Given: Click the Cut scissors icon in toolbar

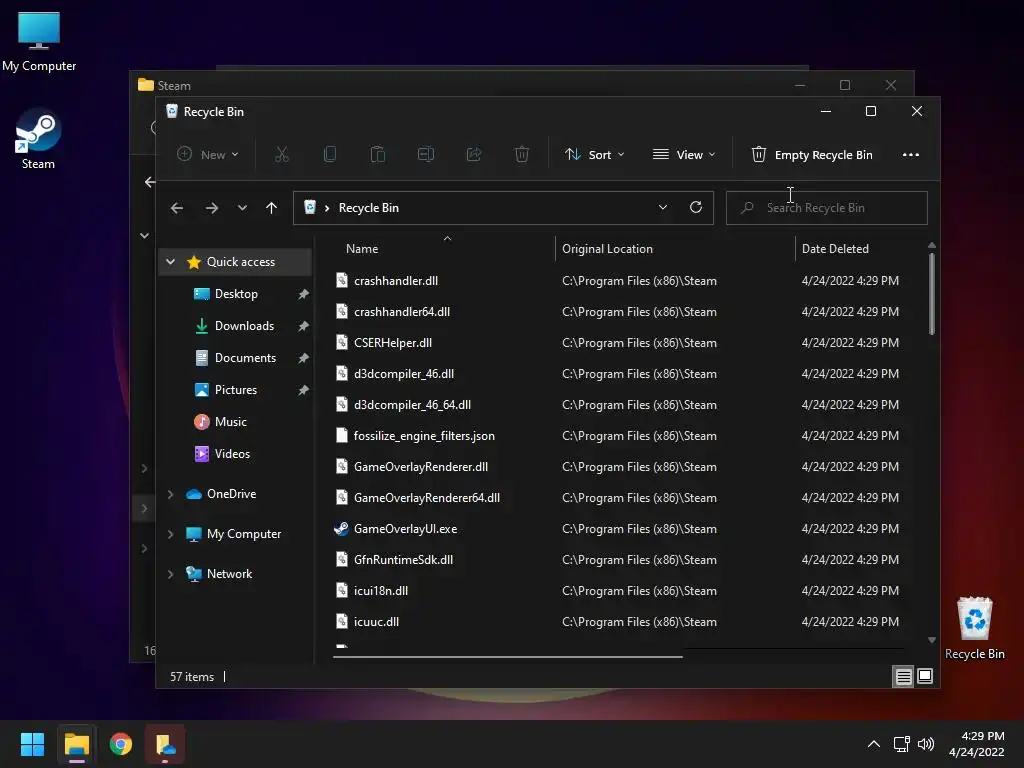Looking at the screenshot, I should [x=281, y=155].
